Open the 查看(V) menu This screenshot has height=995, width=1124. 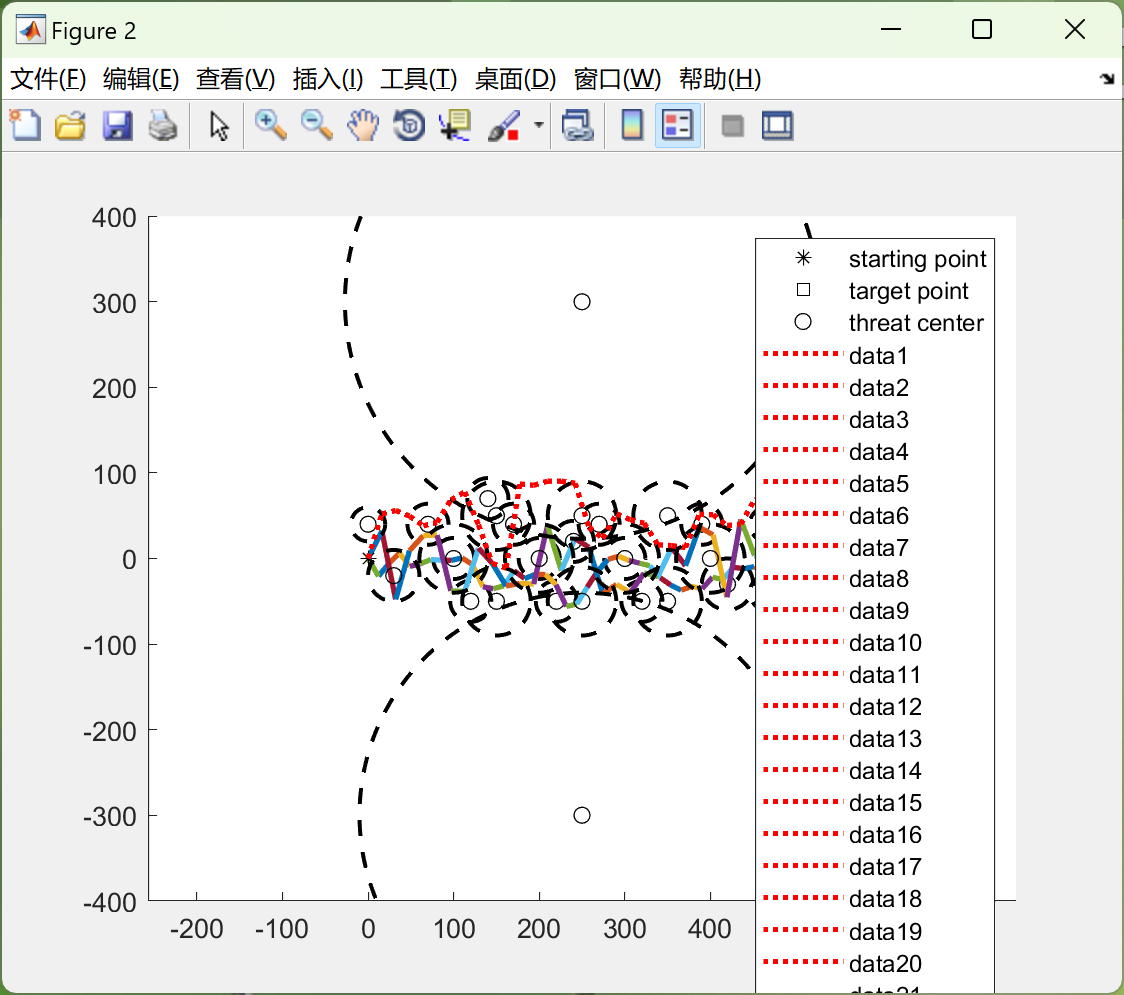pyautogui.click(x=235, y=79)
